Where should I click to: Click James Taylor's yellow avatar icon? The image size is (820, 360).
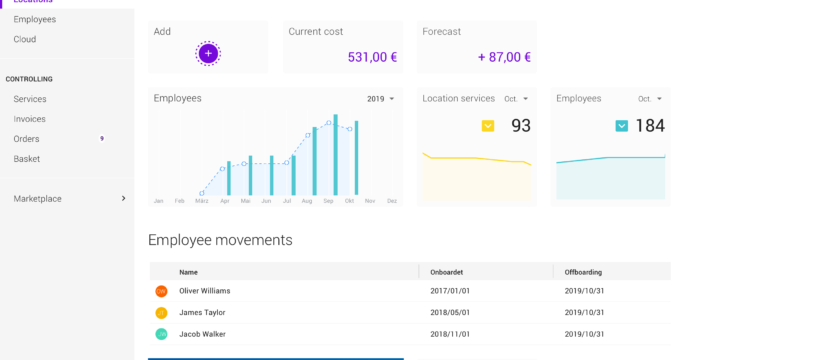click(x=161, y=313)
